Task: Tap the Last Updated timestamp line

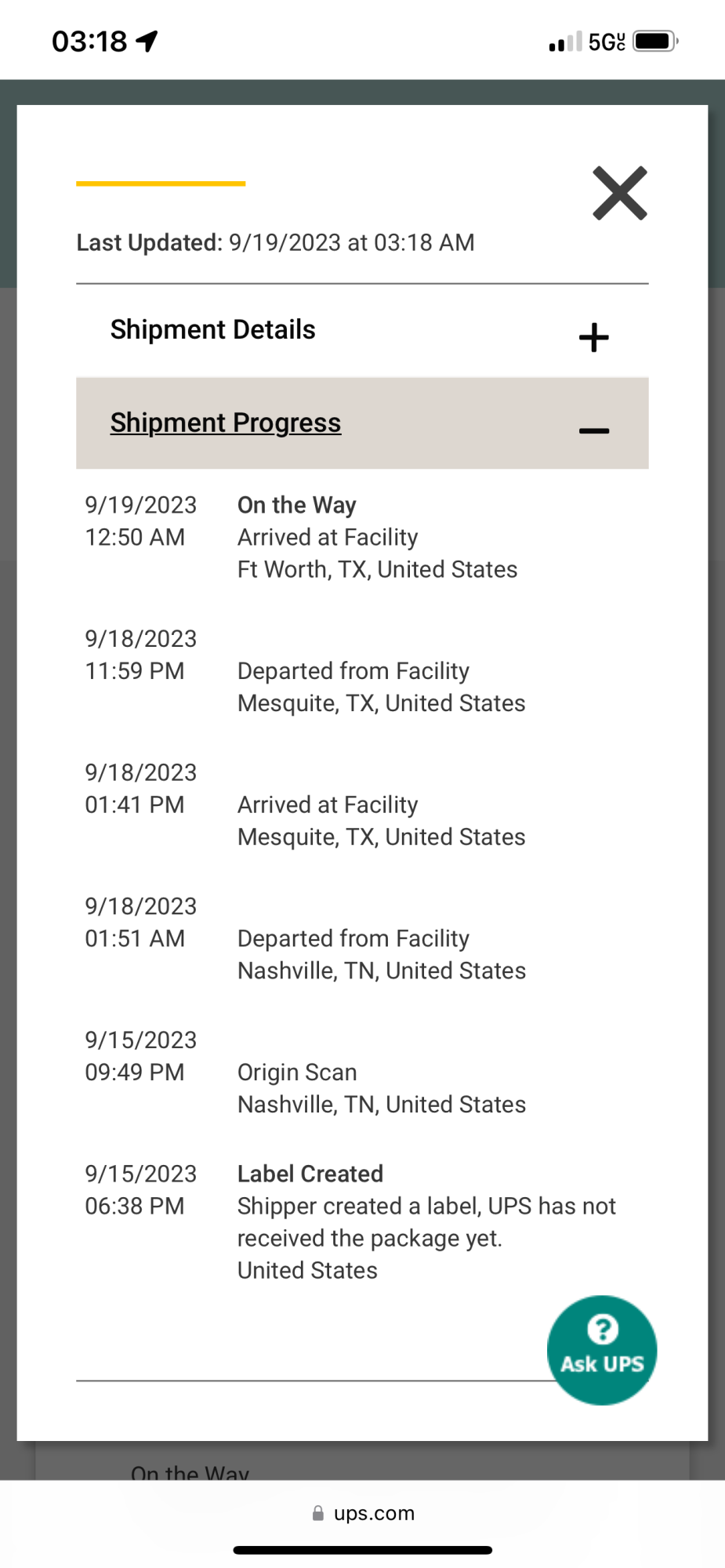Action: click(275, 242)
